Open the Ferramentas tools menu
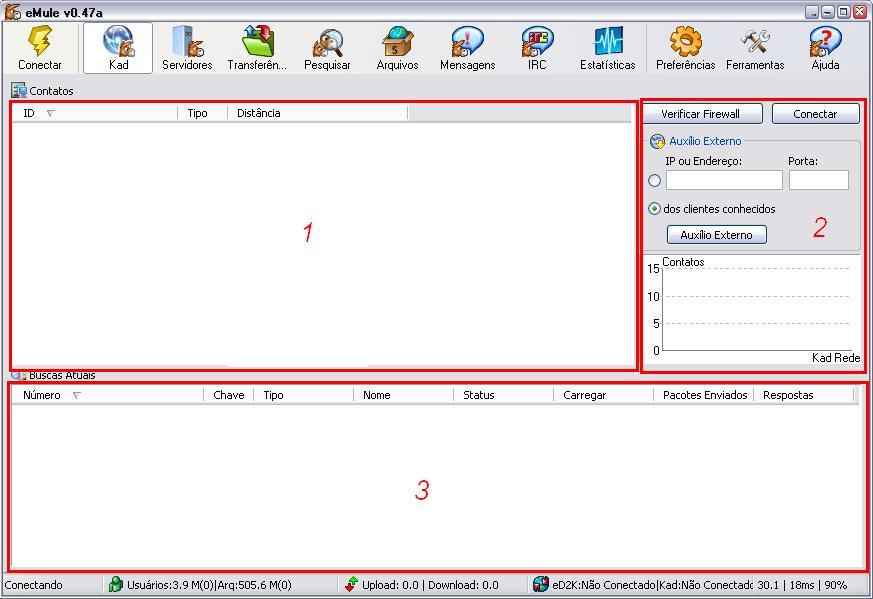Screen dimensions: 873x599 755,48
